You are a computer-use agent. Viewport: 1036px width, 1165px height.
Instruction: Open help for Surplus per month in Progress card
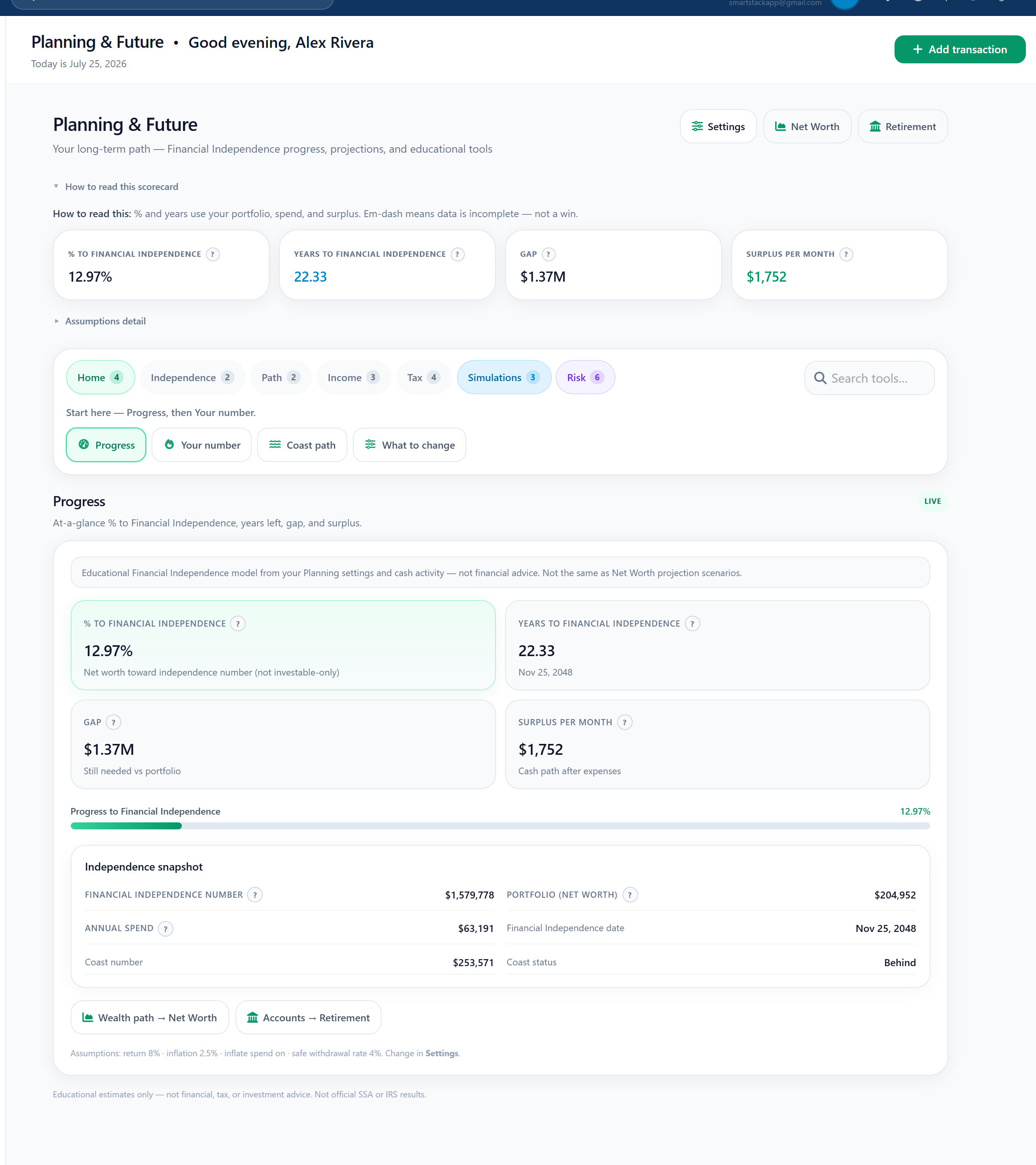(x=624, y=722)
